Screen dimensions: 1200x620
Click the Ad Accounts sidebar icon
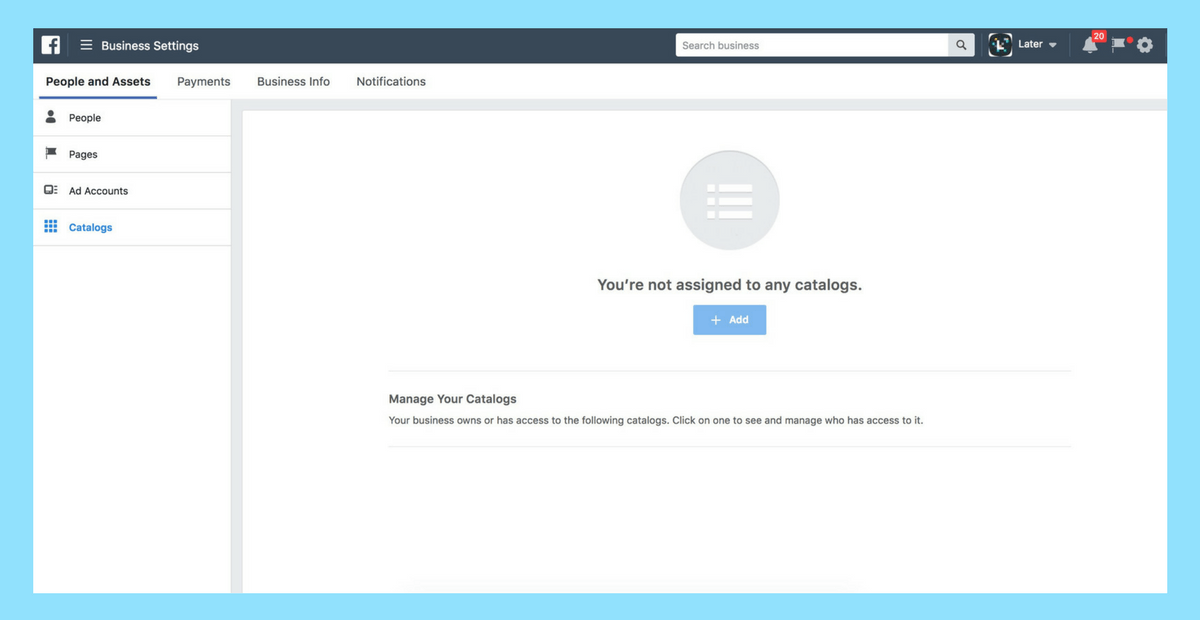tap(51, 190)
